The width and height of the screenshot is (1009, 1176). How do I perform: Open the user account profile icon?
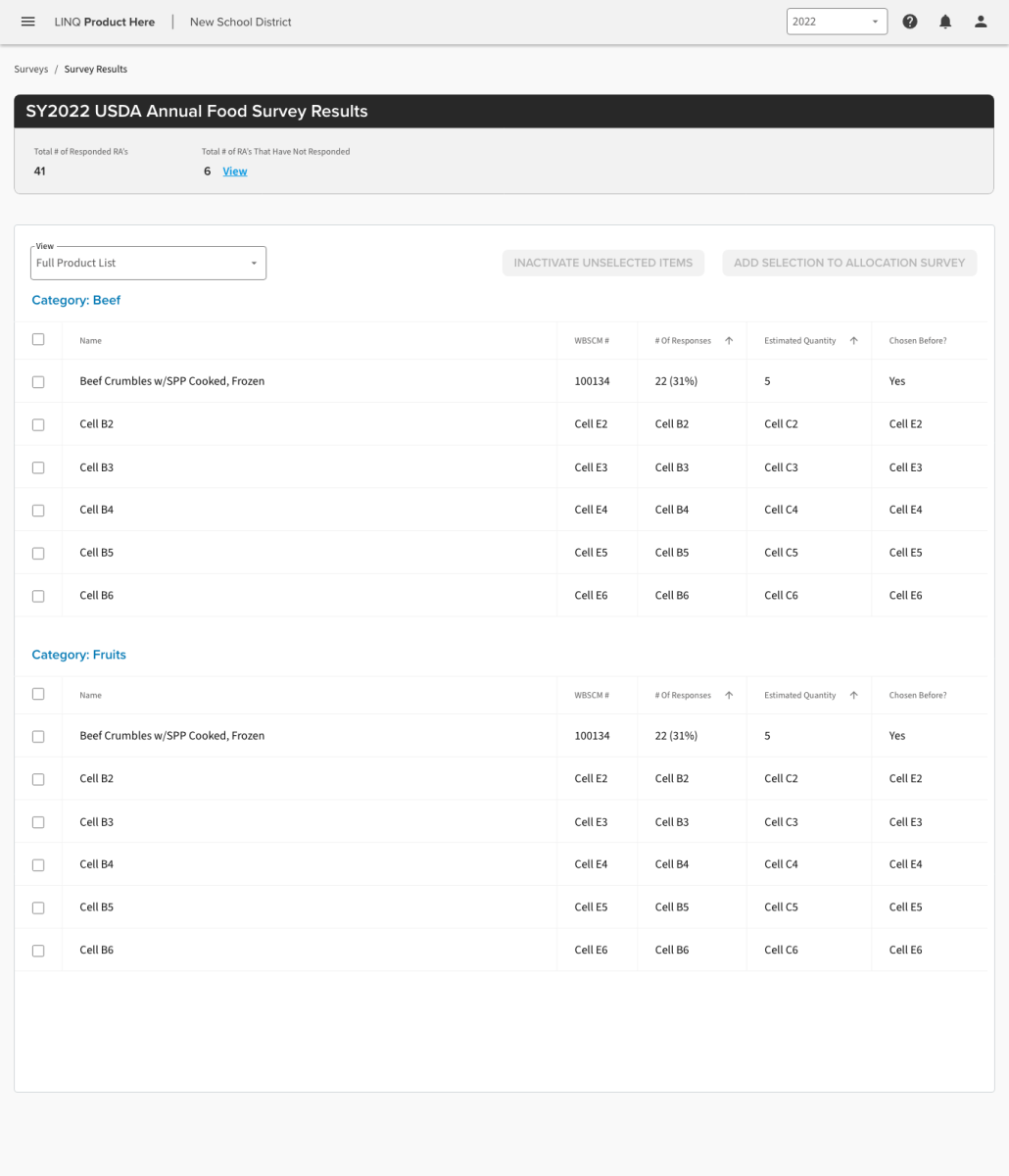[x=981, y=22]
